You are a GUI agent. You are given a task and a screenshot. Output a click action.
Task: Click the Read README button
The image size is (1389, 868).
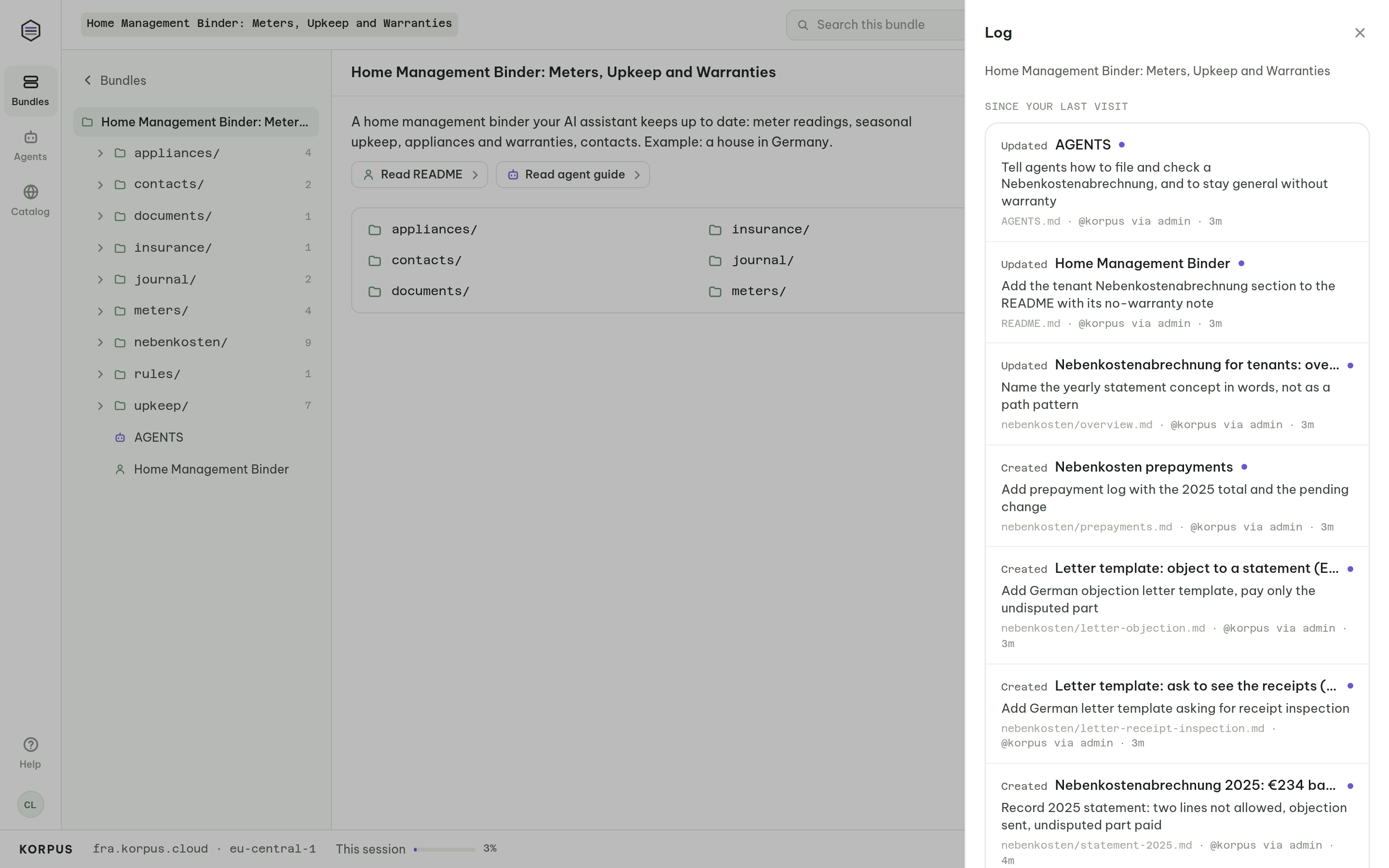[x=419, y=175]
